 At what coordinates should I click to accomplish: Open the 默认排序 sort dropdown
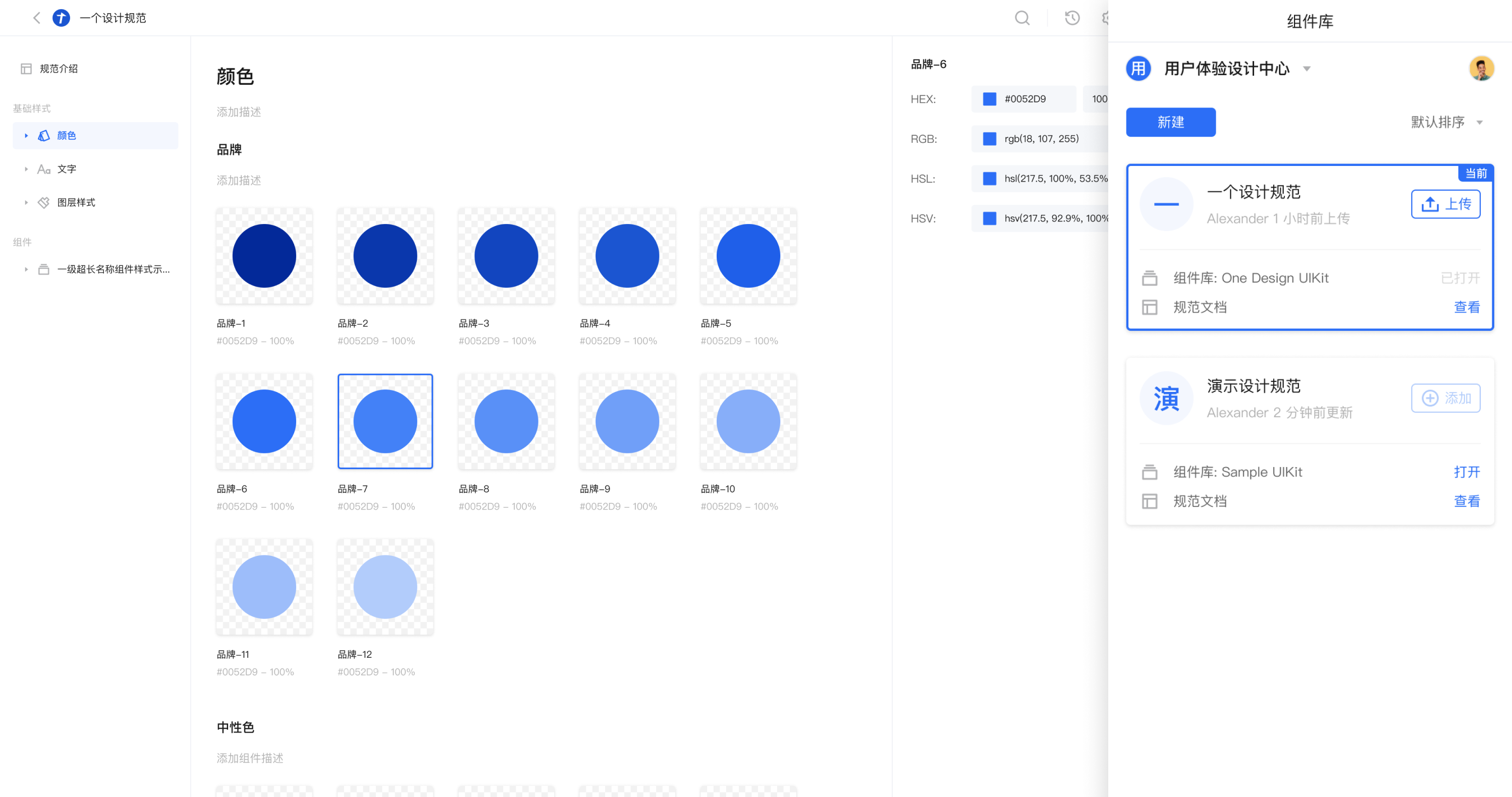pyautogui.click(x=1447, y=122)
